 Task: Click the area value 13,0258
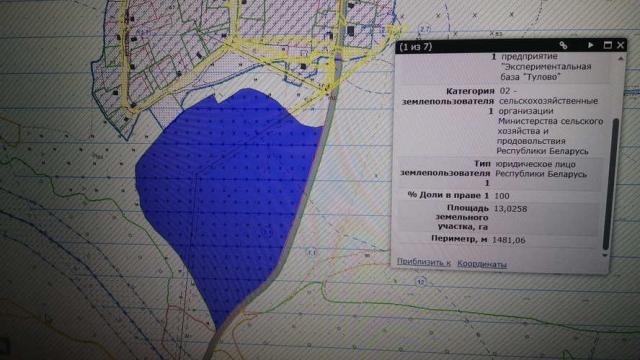click(x=510, y=209)
